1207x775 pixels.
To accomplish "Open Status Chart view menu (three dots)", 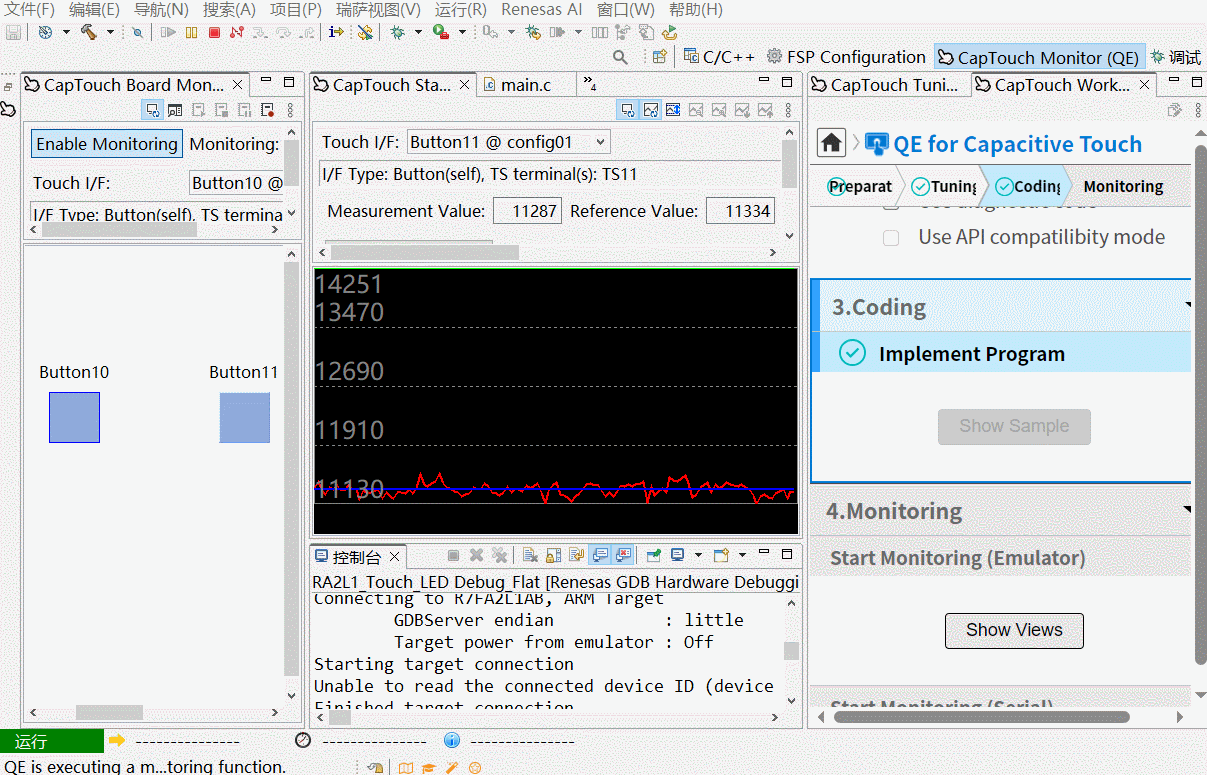I will pos(790,110).
